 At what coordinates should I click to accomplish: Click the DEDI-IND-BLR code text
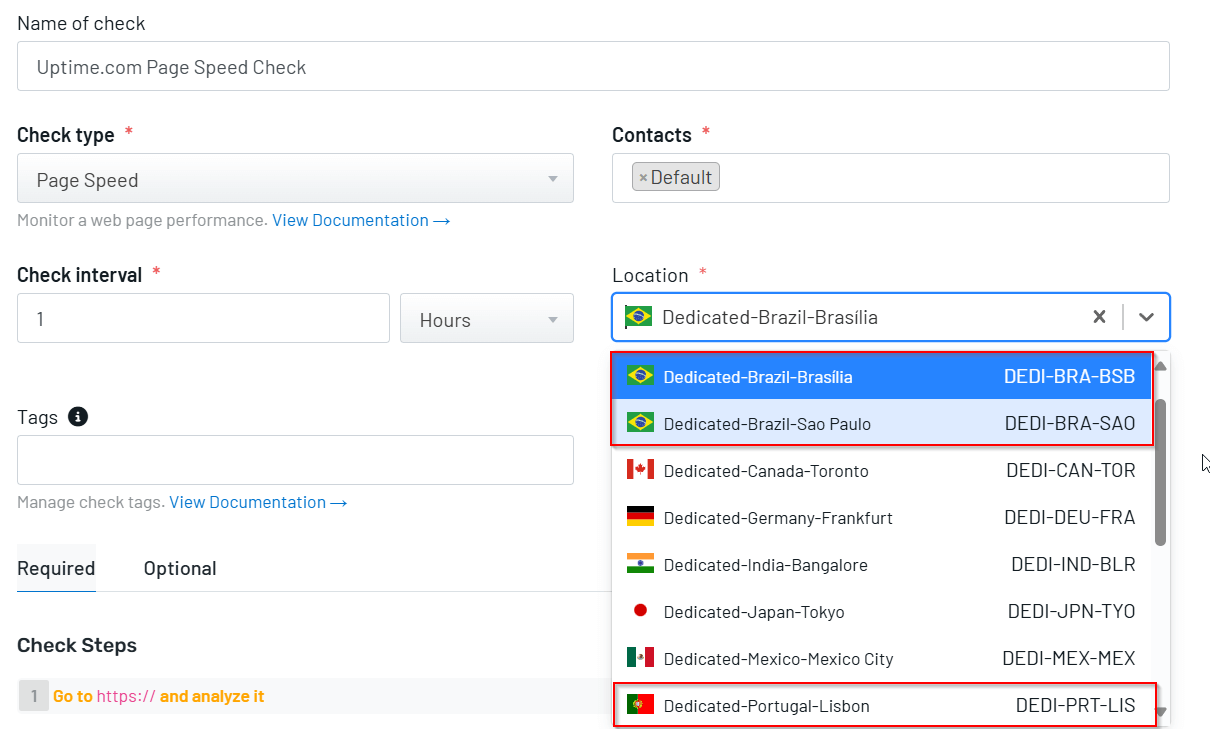(1073, 564)
